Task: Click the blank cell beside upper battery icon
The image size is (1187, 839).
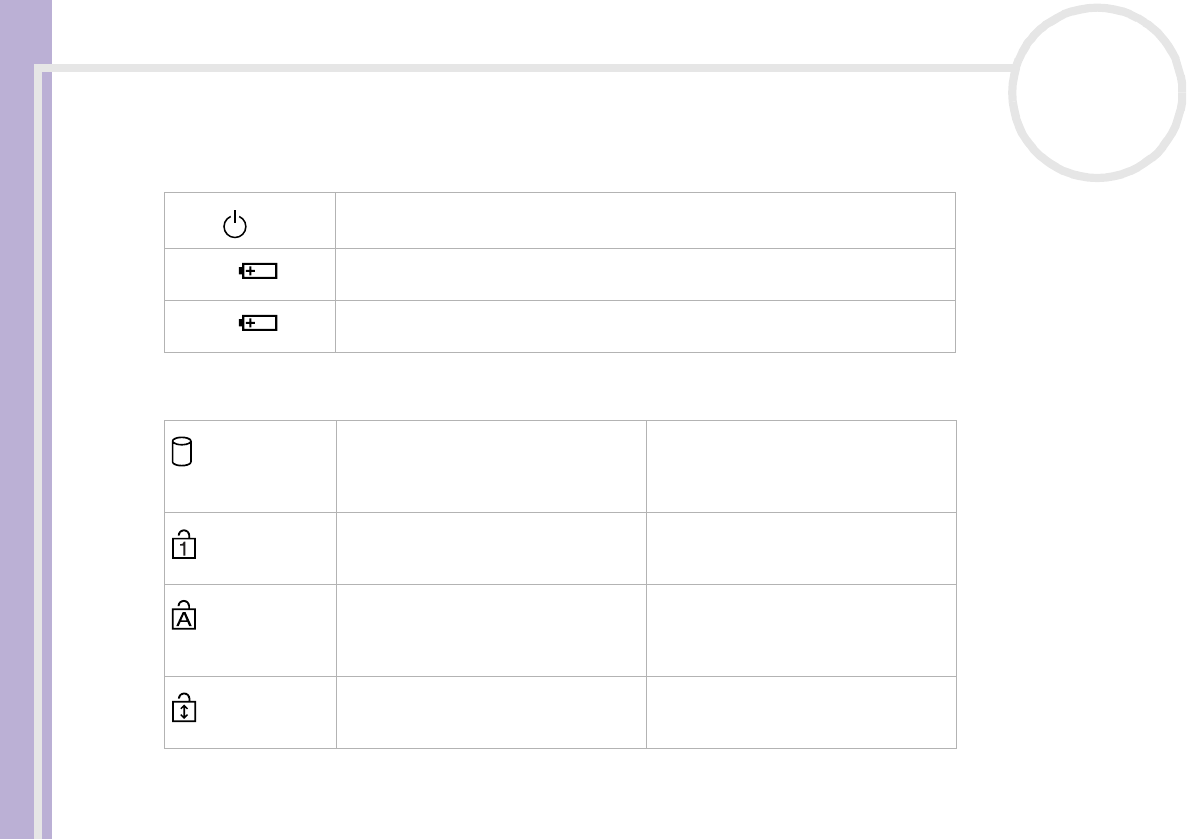Action: pos(645,274)
